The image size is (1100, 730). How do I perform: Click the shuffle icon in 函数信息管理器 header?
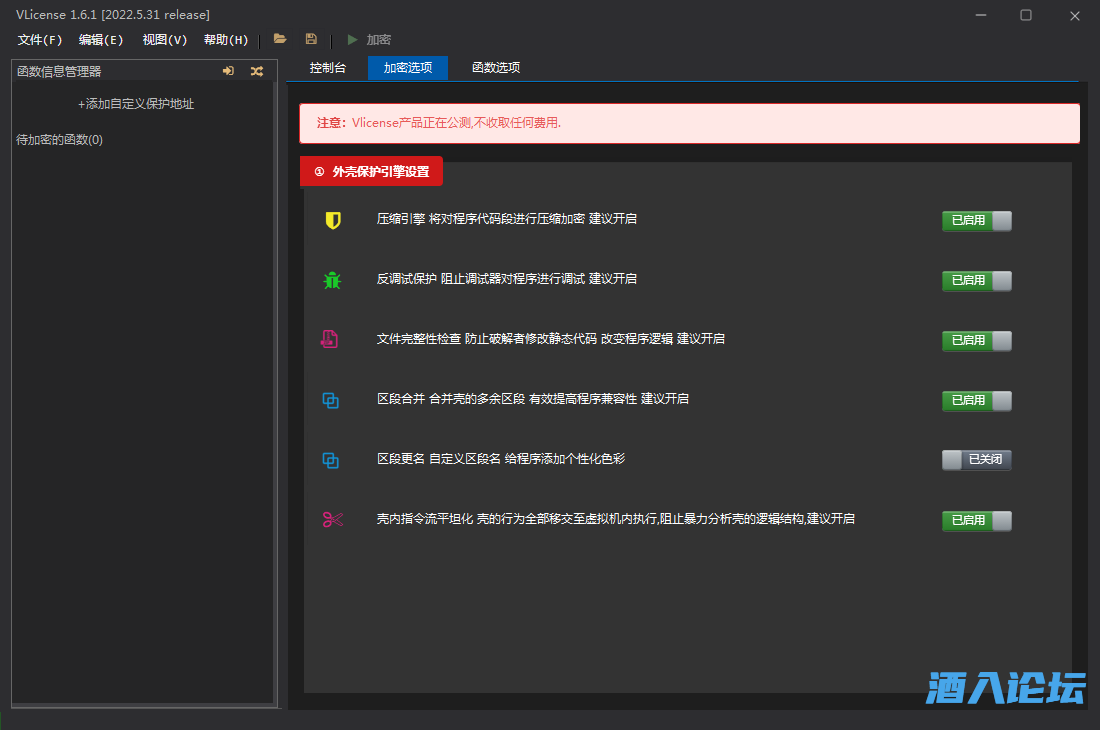point(257,71)
